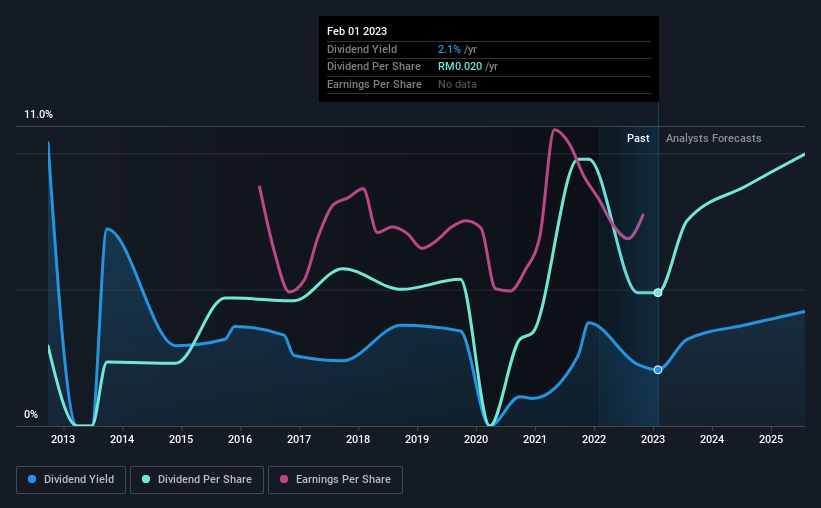The image size is (821, 508).
Task: Click the 2.1% dividend yield value in tooltip
Action: (x=449, y=49)
